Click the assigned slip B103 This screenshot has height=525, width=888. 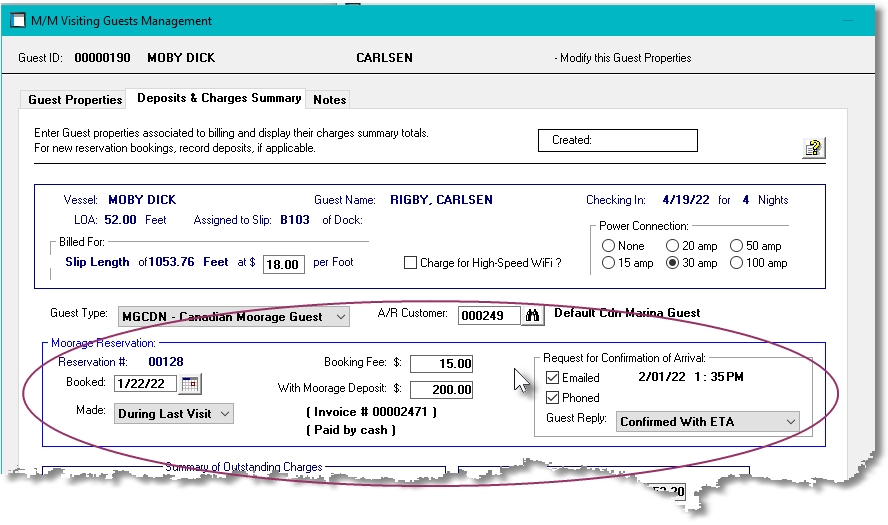tap(295, 220)
